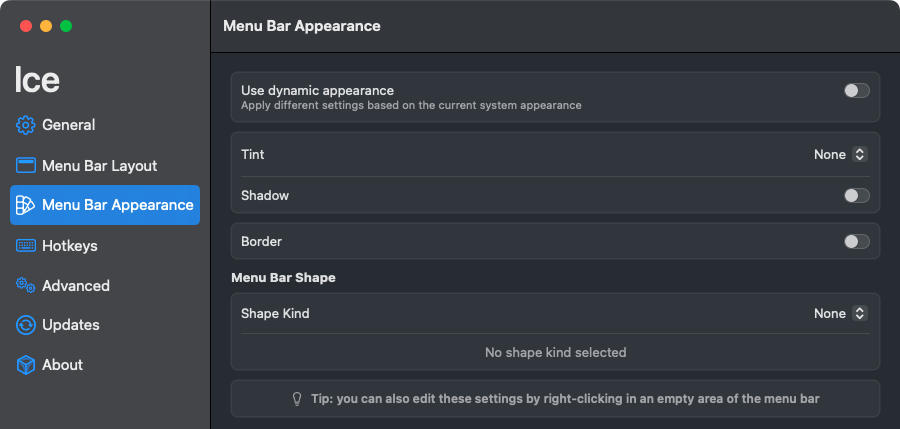Enable the Use dynamic appearance switch
Screen dimensions: 900x429
click(856, 91)
